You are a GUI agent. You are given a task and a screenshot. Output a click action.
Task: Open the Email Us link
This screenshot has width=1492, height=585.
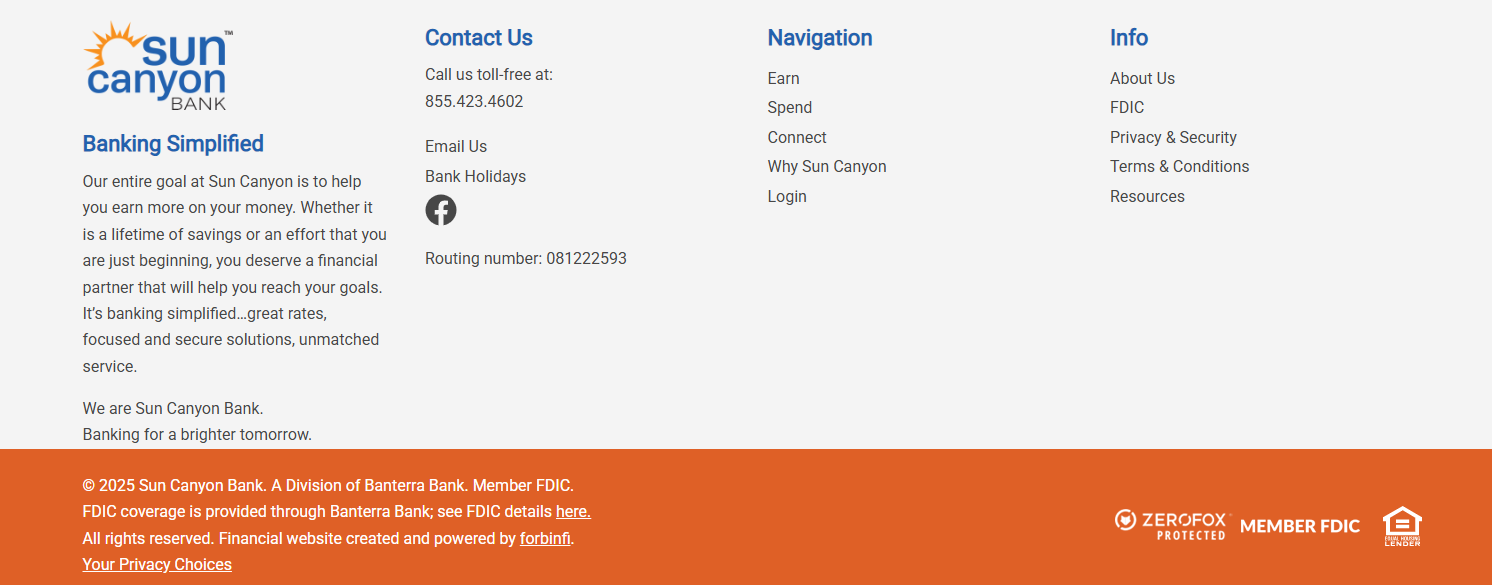456,147
